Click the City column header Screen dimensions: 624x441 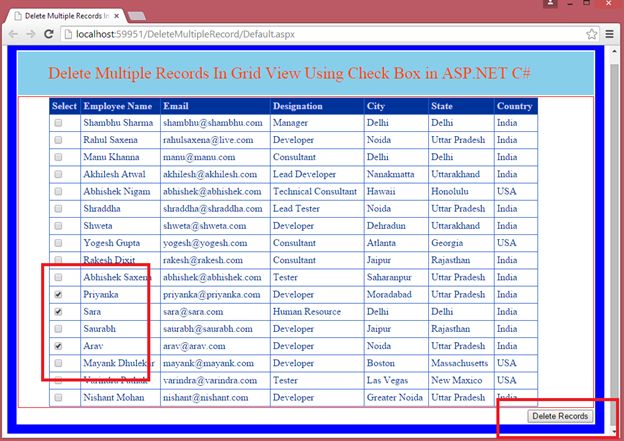[x=396, y=106]
